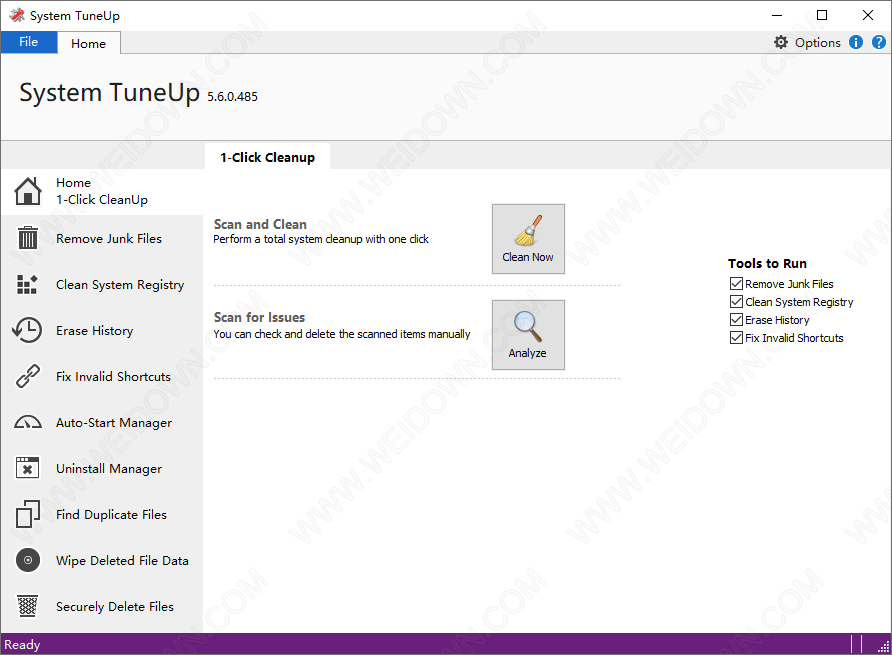Viewport: 892px width, 655px height.
Task: Click the Uninstall Manager window icon
Action: (27, 468)
